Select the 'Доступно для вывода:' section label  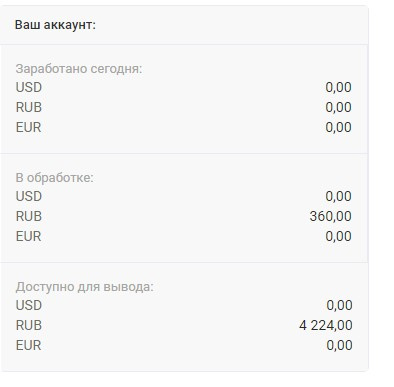click(85, 287)
